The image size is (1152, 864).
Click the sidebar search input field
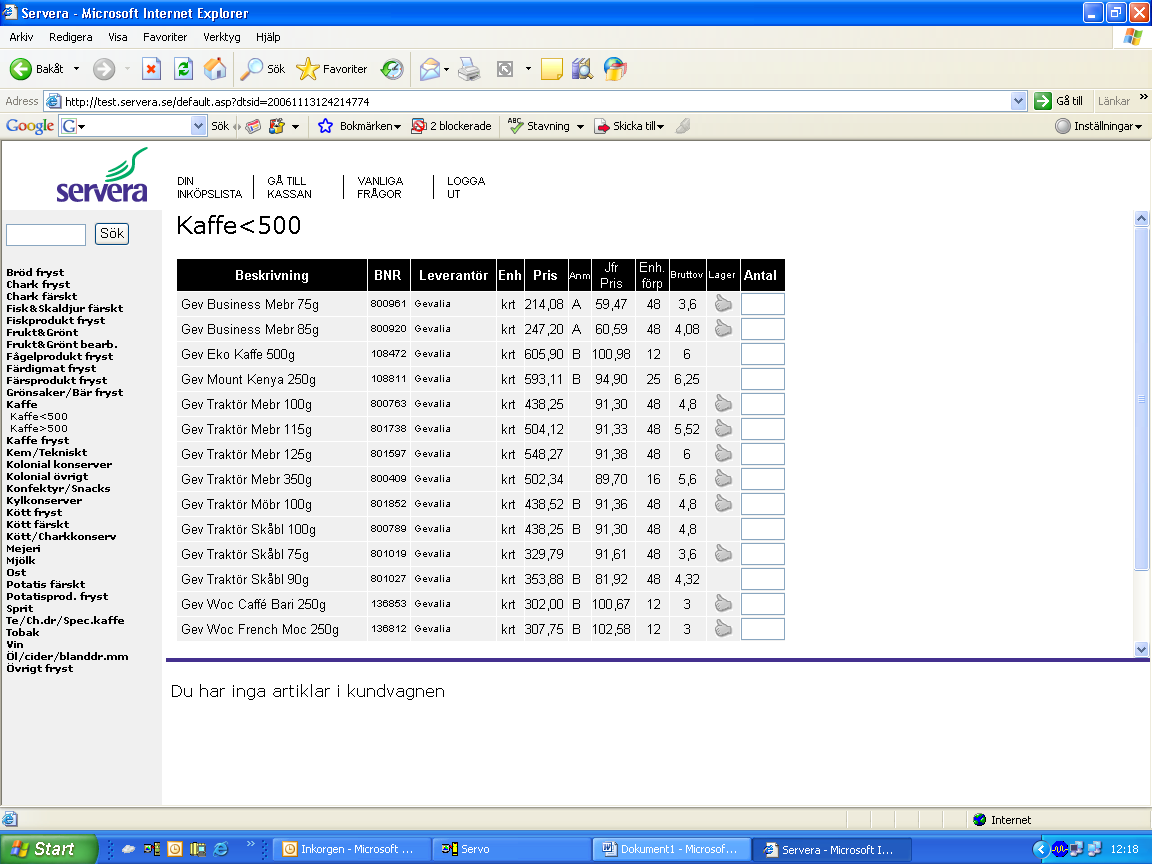coord(46,234)
